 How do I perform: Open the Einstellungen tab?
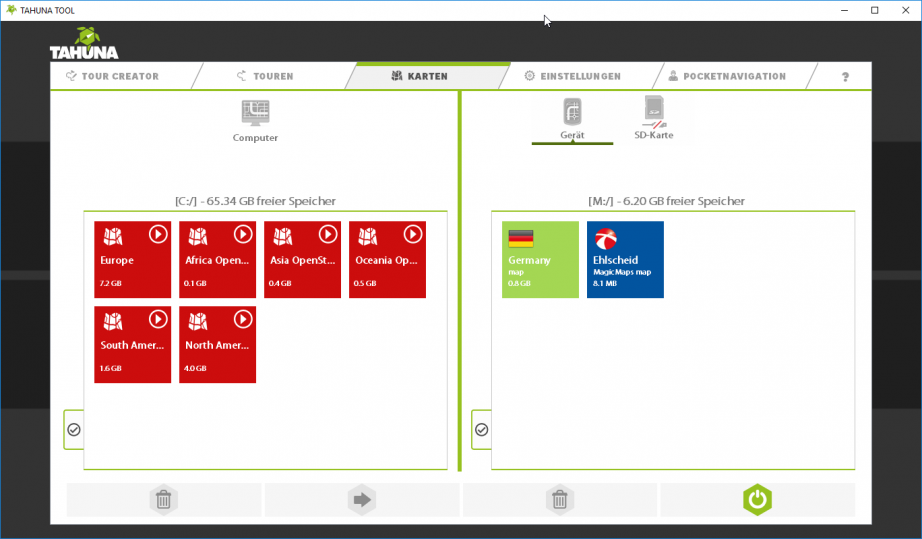[580, 76]
